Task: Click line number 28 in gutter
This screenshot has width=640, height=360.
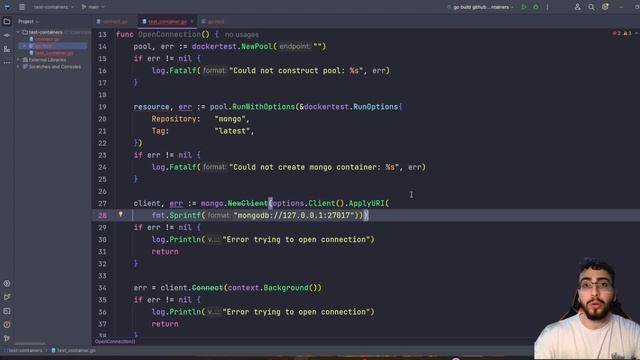Action: [102, 216]
